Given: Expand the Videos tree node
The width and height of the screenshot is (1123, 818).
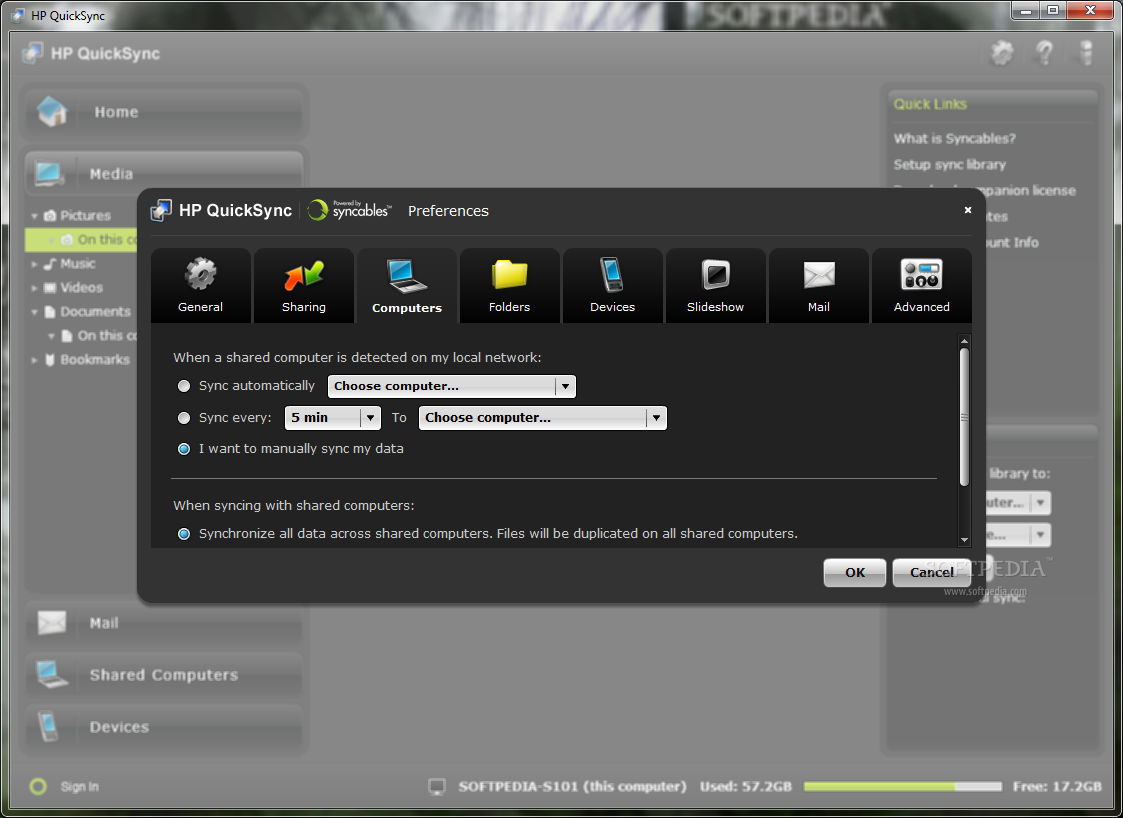Looking at the screenshot, I should point(34,288).
